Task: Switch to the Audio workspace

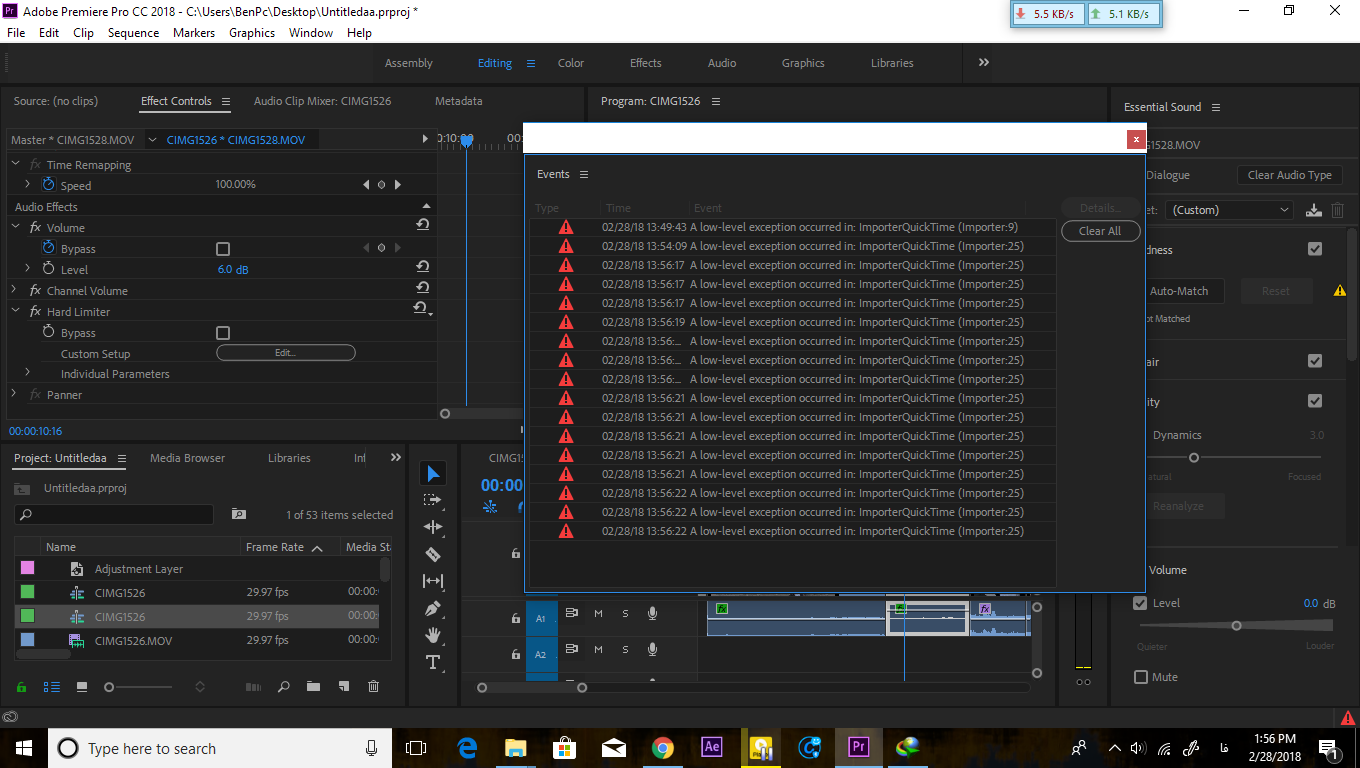Action: click(722, 63)
